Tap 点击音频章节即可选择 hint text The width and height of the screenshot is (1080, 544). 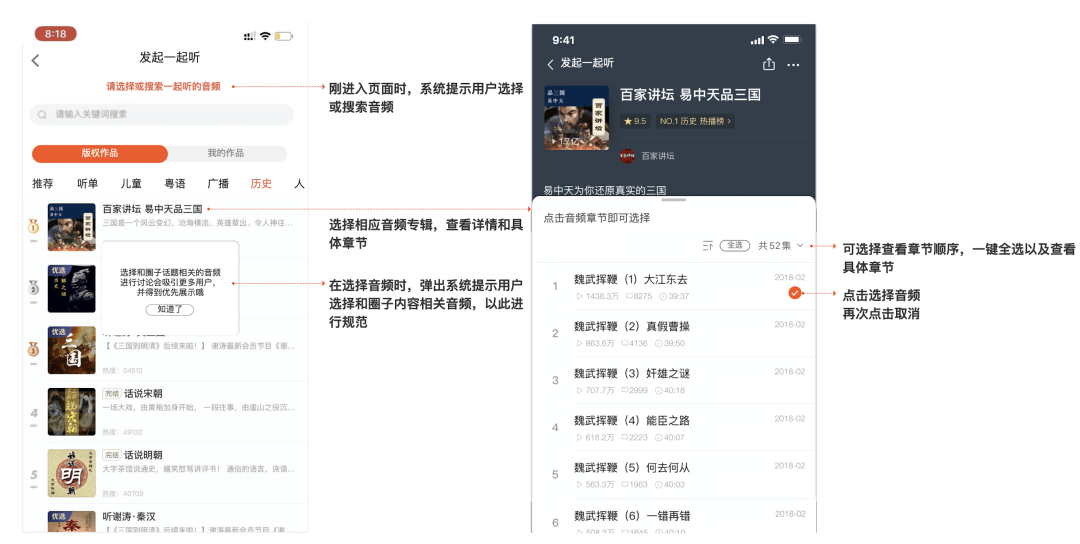pos(596,218)
